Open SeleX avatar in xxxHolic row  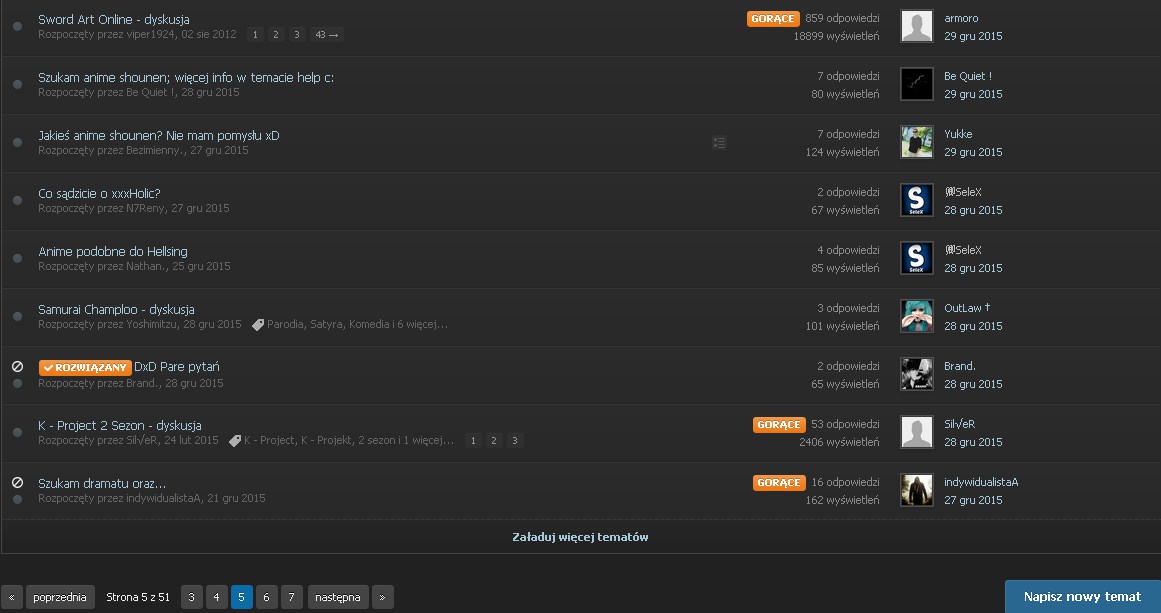916,201
